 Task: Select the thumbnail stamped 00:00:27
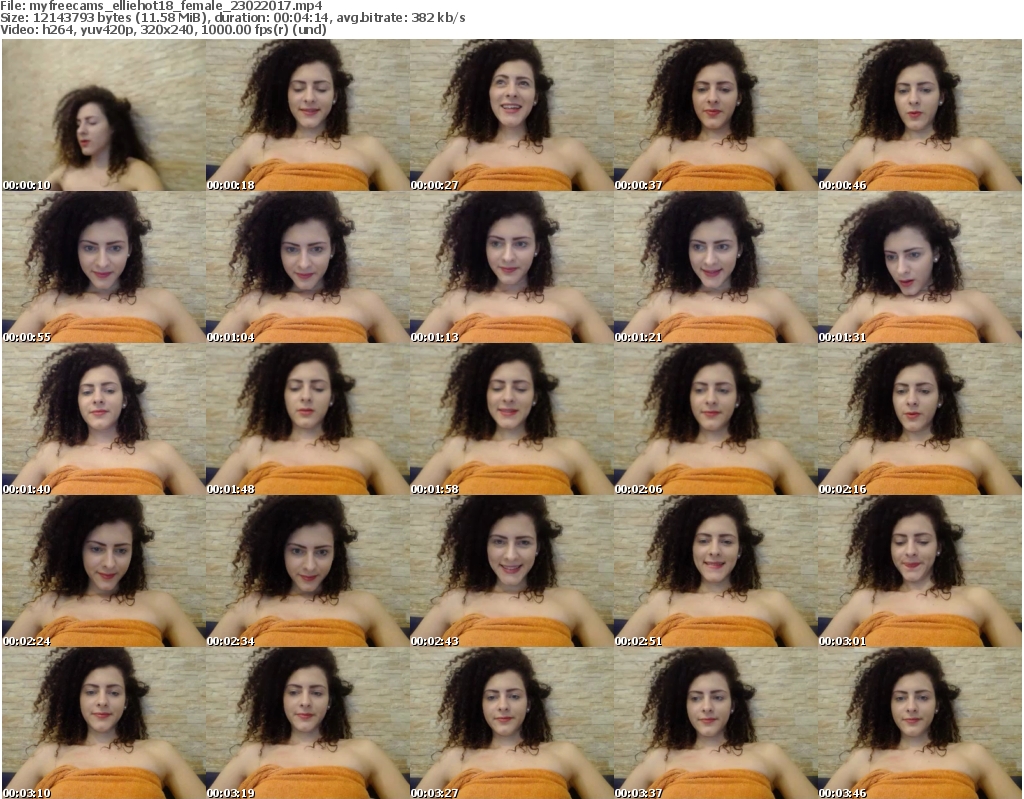(x=511, y=115)
